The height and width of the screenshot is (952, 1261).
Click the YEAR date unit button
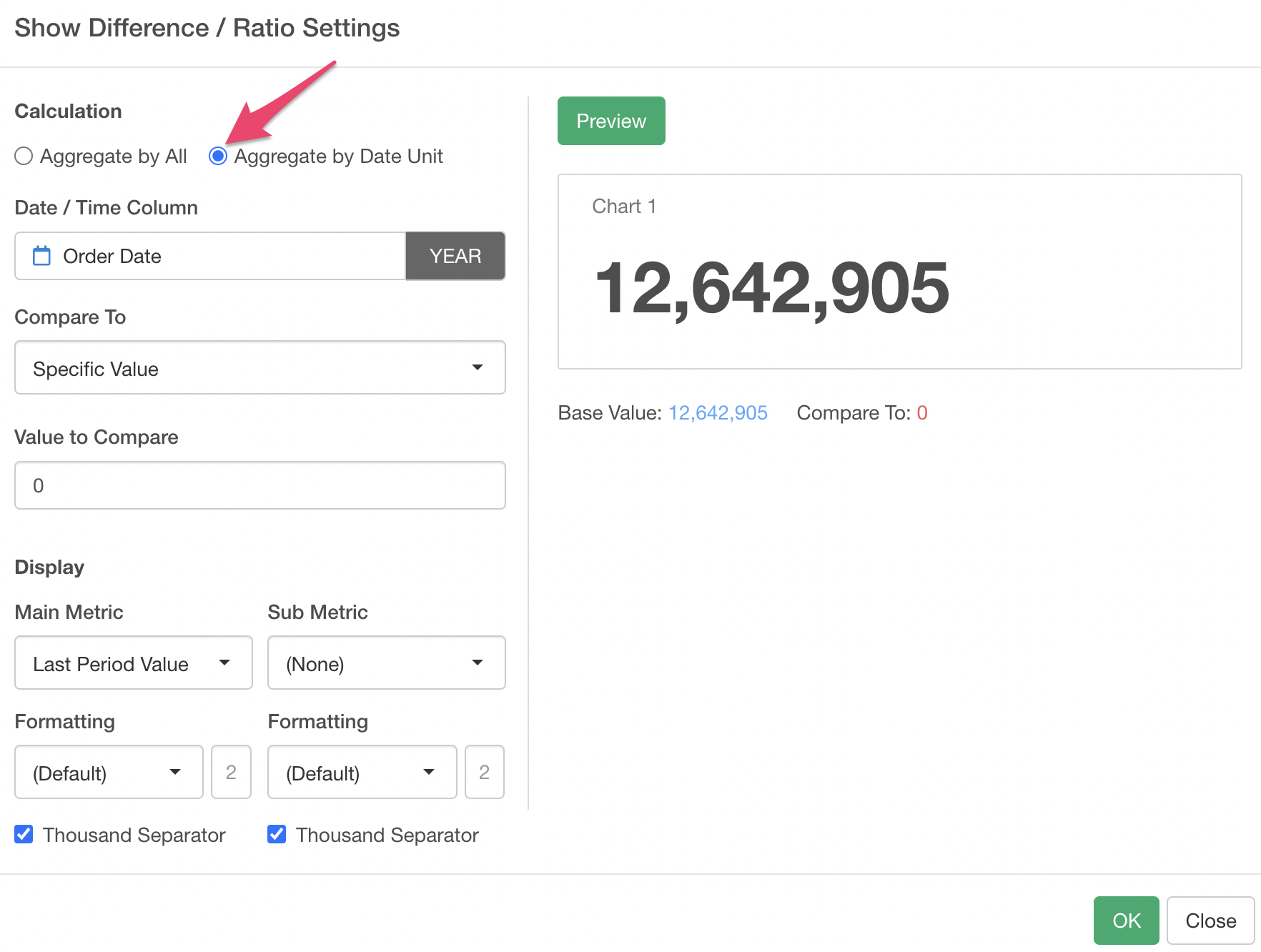tap(455, 256)
